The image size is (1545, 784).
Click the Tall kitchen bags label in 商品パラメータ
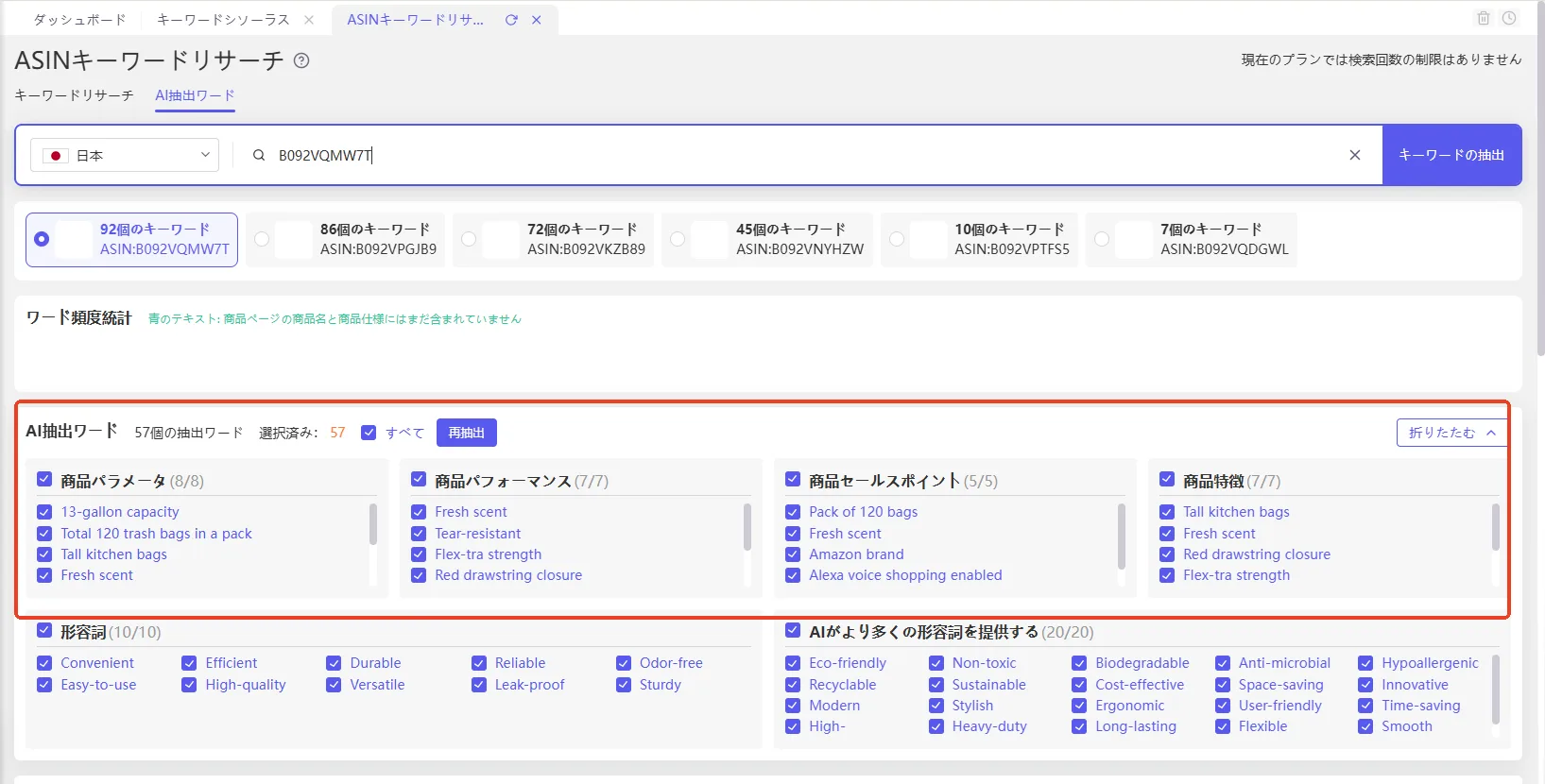[114, 554]
